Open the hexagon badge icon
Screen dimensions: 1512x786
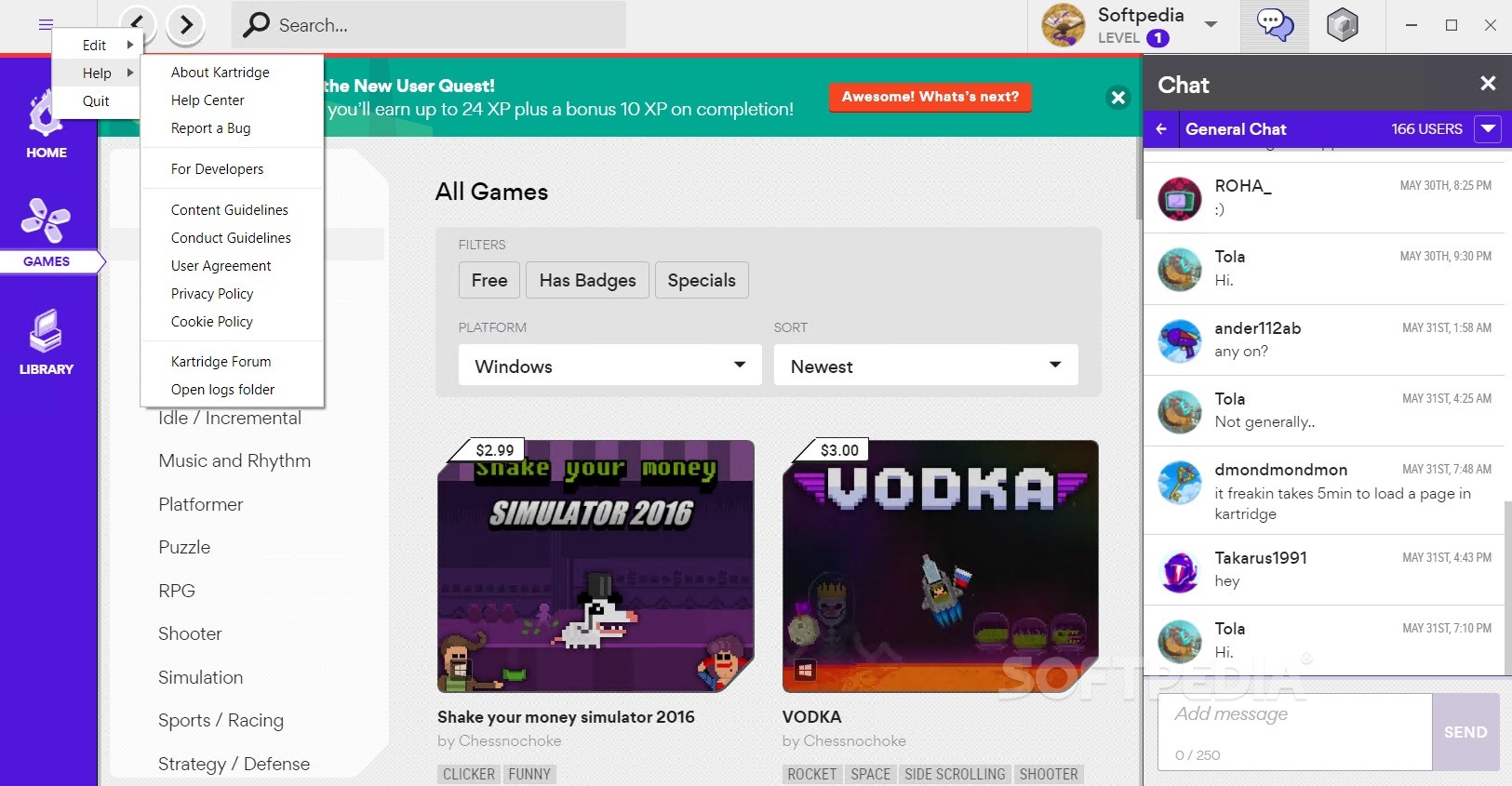1342,25
